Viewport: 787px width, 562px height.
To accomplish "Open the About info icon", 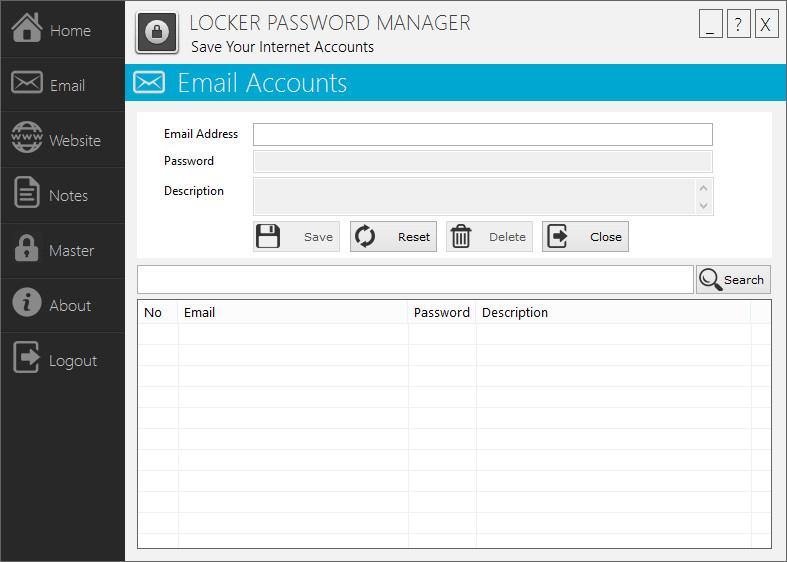I will [x=27, y=302].
